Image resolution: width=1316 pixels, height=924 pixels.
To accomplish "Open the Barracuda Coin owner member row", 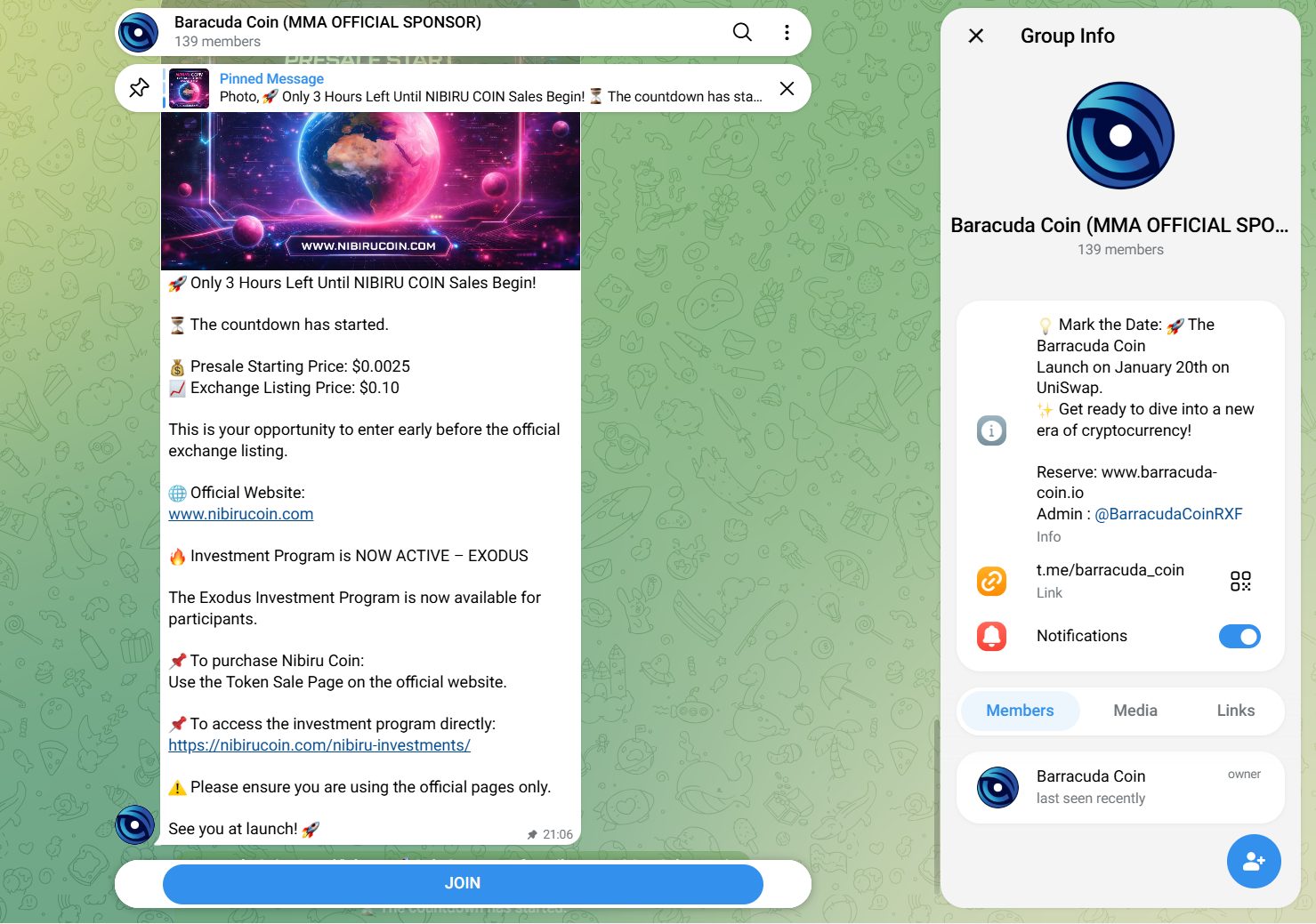I will coord(1120,787).
